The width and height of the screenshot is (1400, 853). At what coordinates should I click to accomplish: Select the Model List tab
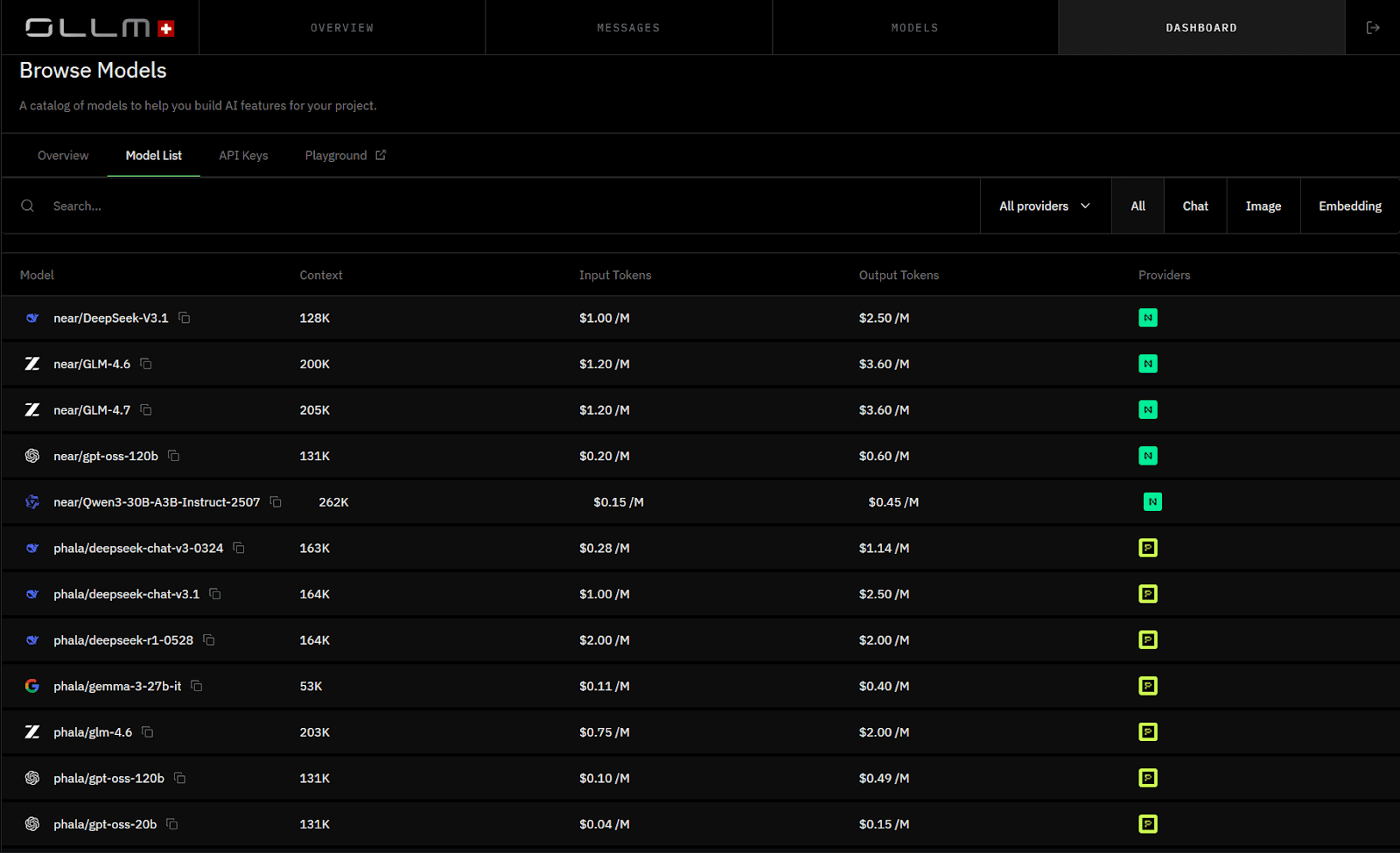(x=154, y=156)
